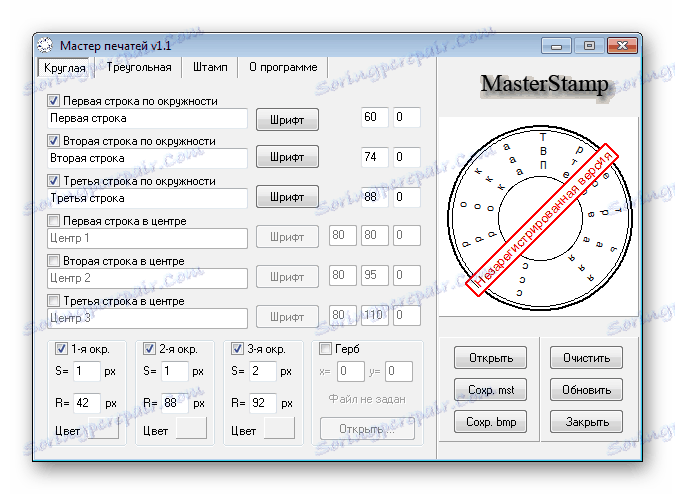Click the MasterStamp logo
675x494 pixels.
pos(545,85)
